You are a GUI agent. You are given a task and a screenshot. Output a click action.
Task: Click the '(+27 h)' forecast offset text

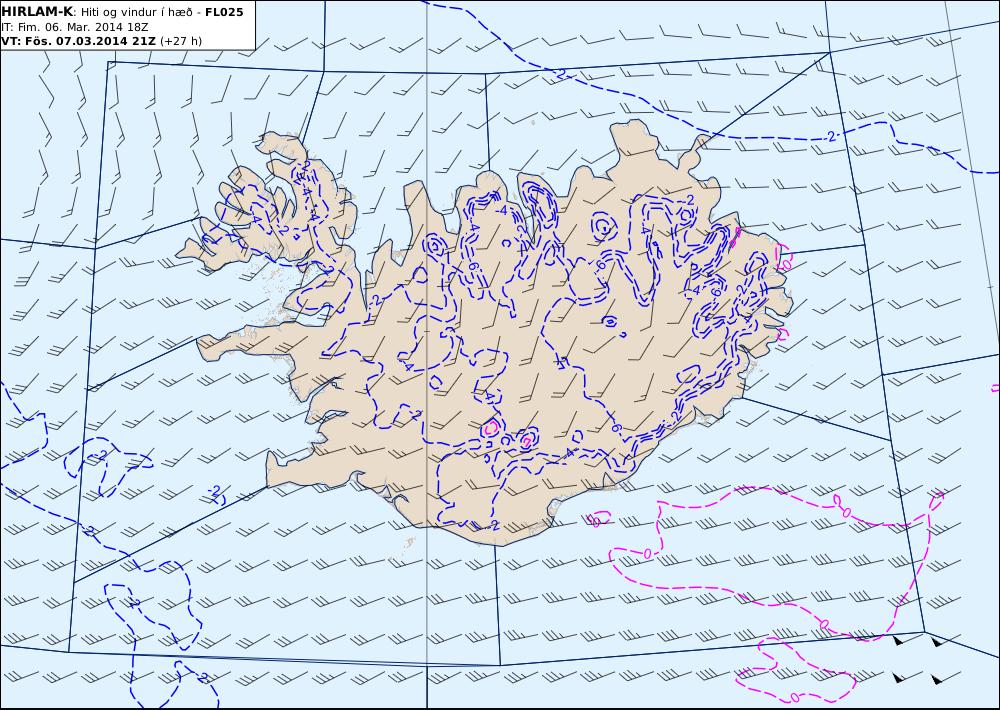pos(180,41)
